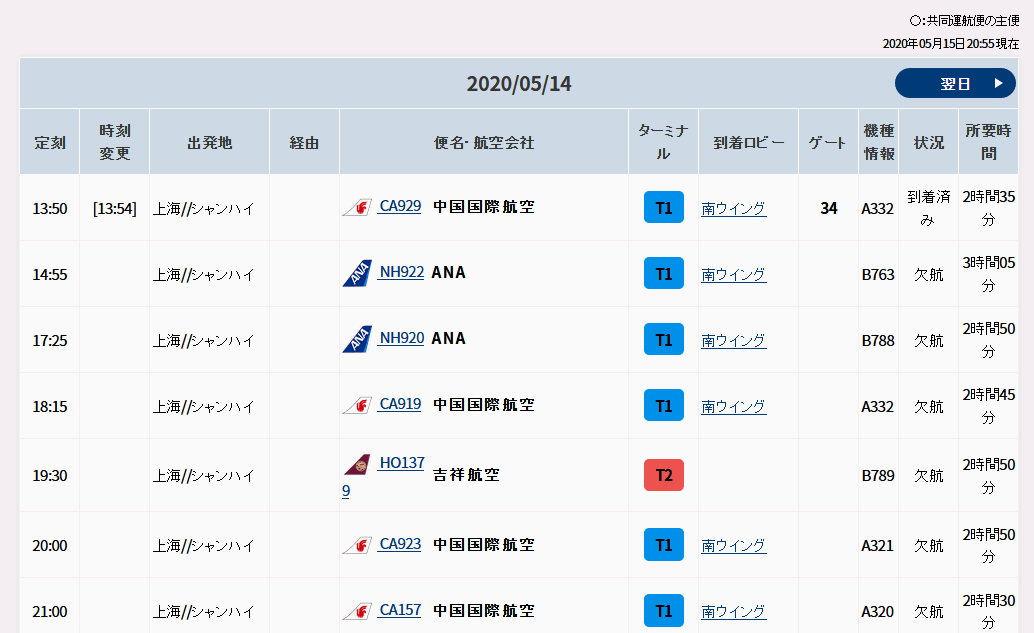
Task: Click the 到着ロビー column header
Action: [x=748, y=142]
